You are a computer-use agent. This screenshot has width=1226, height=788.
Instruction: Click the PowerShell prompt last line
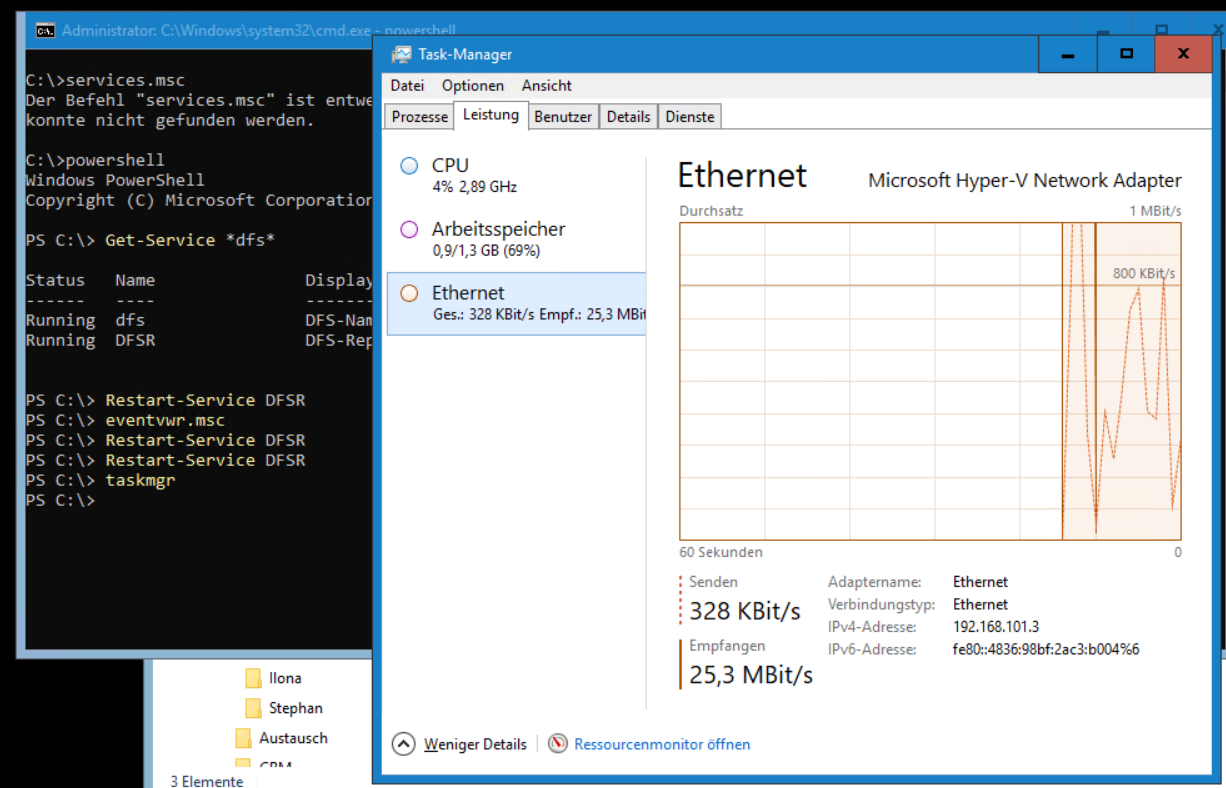[x=60, y=500]
